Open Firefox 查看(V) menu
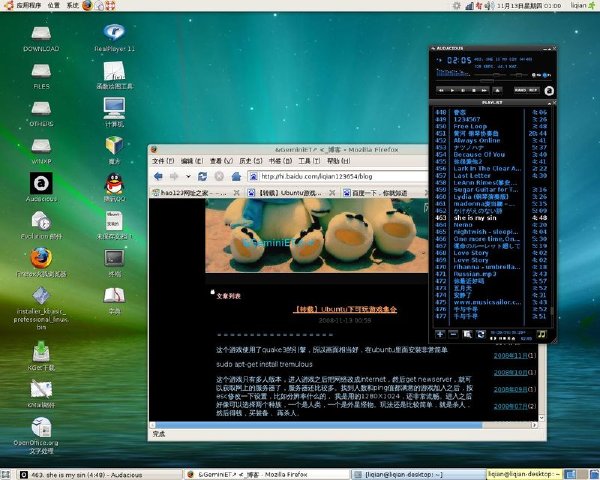This screenshot has height=480, width=600. [x=221, y=161]
